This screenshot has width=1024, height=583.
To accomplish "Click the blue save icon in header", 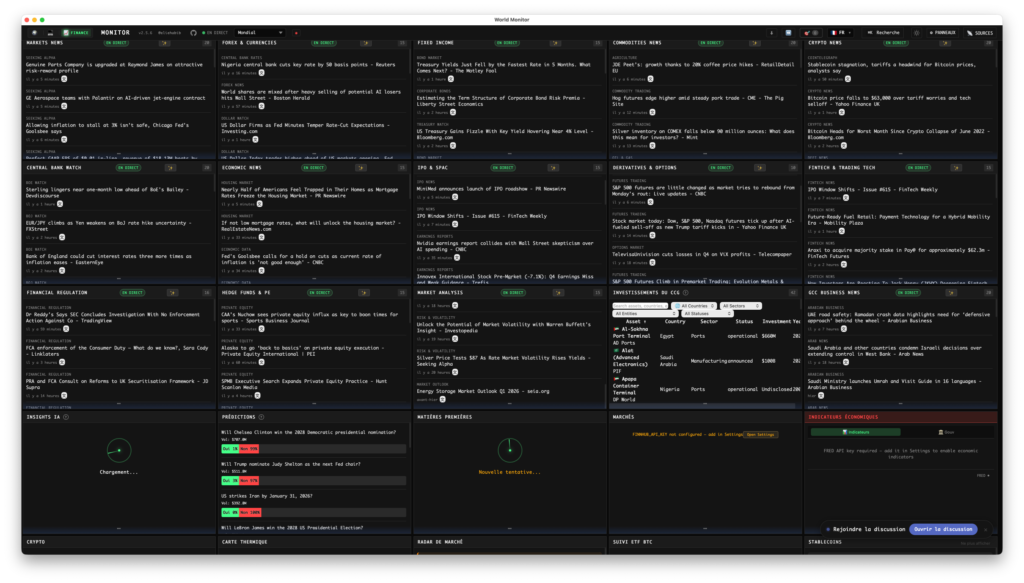I will (788, 32).
